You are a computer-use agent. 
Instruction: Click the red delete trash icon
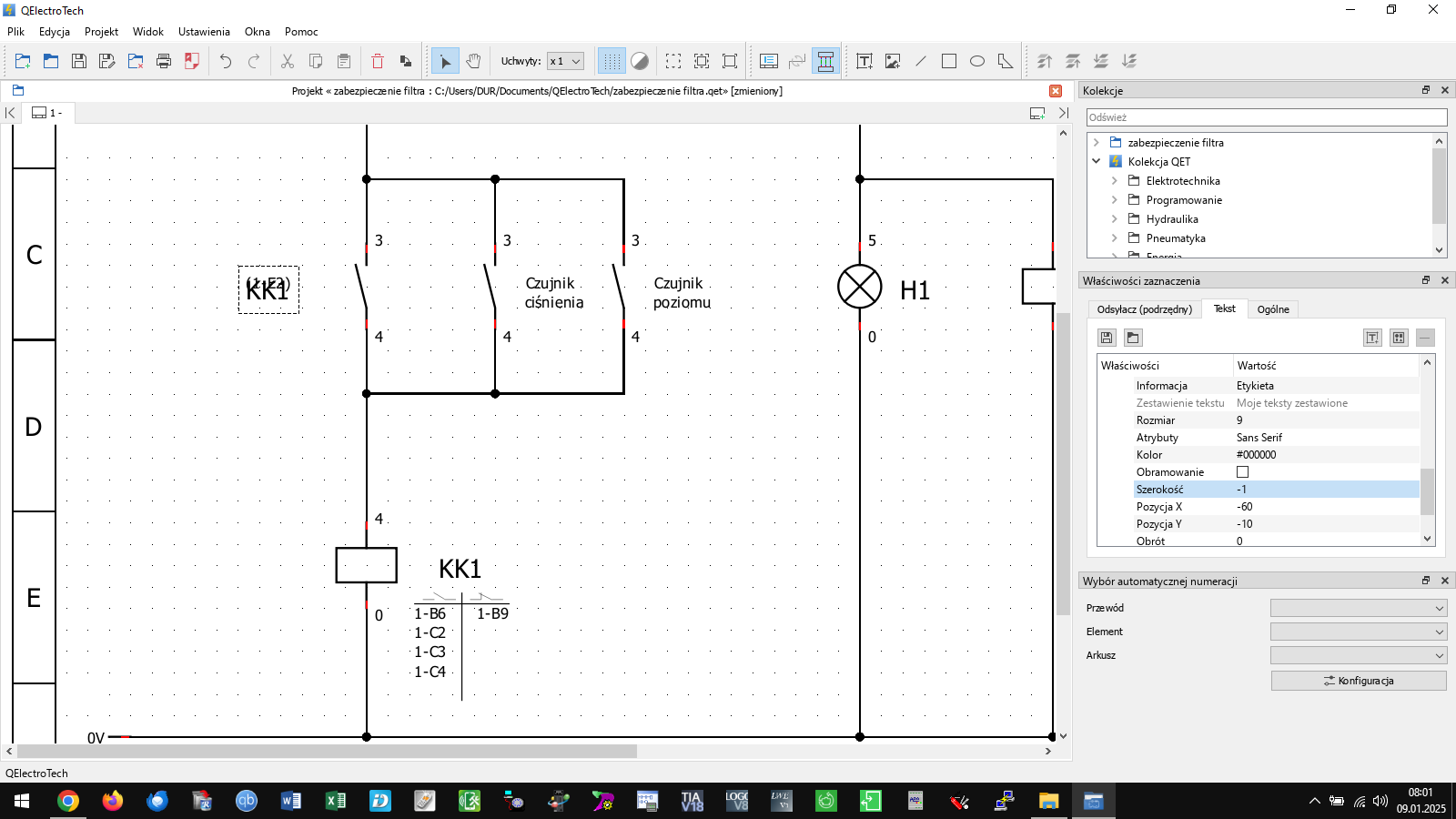coord(378,61)
